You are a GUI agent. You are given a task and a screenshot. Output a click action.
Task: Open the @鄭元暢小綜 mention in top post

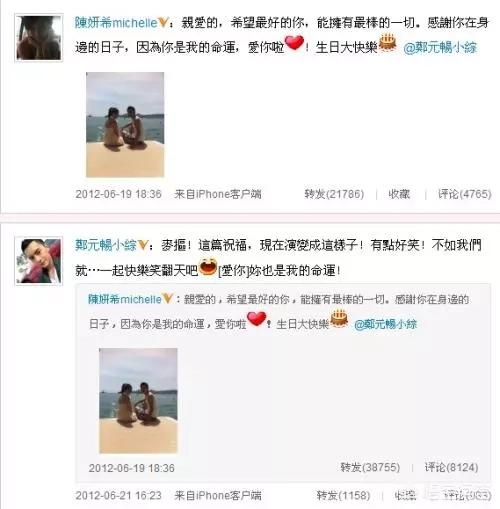click(440, 47)
